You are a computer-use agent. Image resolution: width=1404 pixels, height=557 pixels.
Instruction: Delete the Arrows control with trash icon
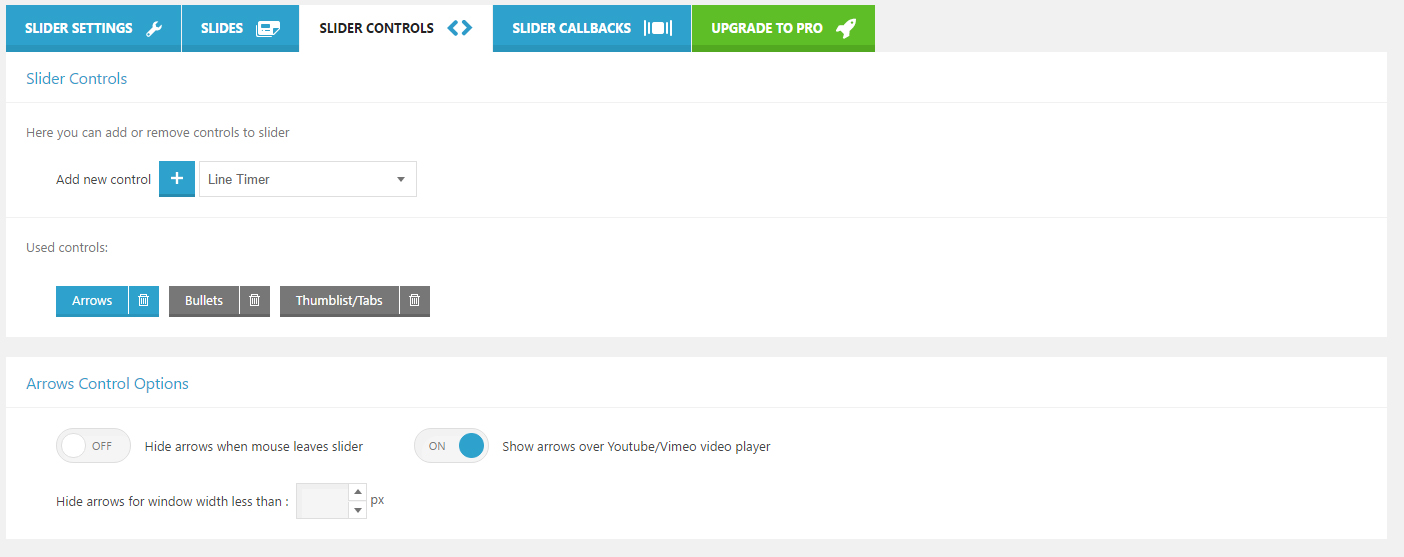[x=144, y=300]
